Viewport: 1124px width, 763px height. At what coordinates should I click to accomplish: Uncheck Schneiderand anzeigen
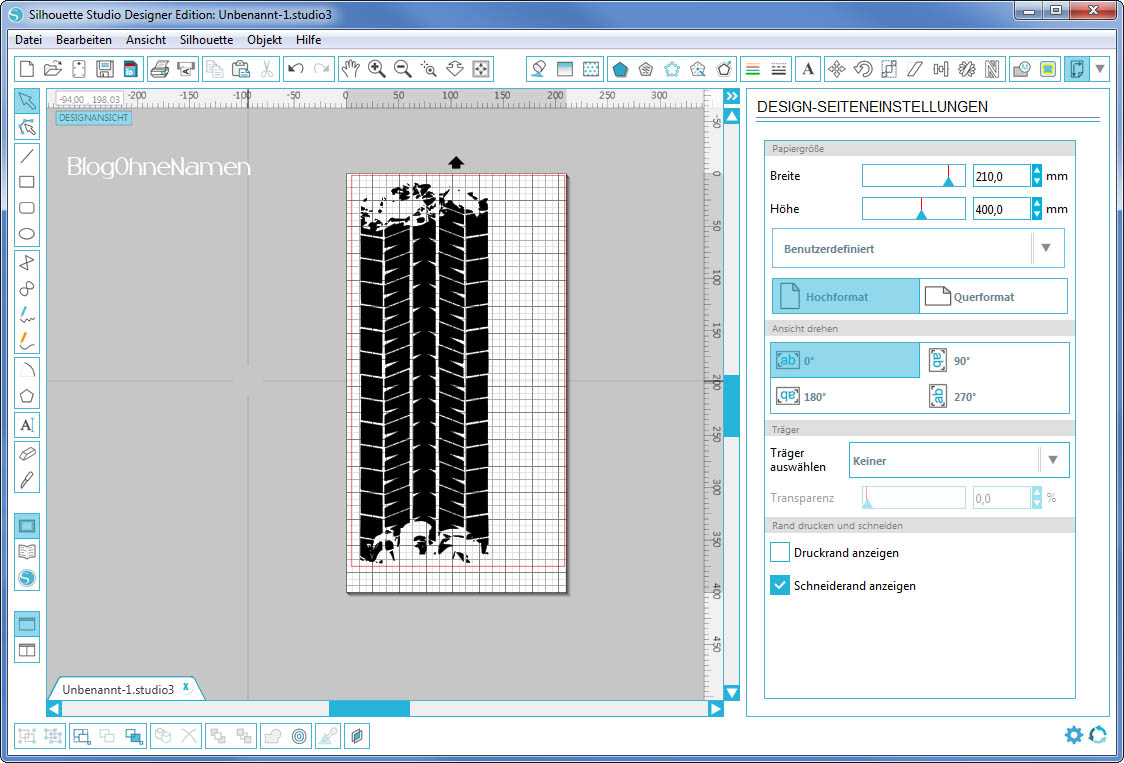click(x=780, y=586)
